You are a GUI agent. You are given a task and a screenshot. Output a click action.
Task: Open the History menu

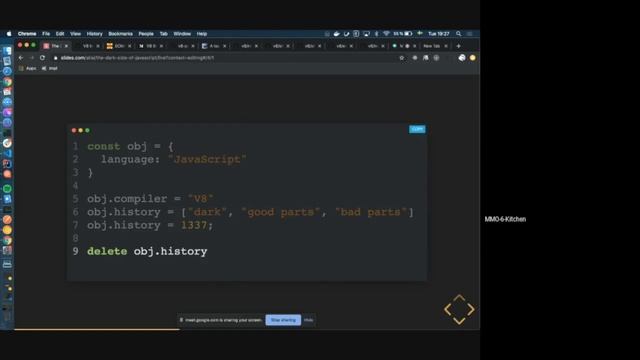point(94,34)
